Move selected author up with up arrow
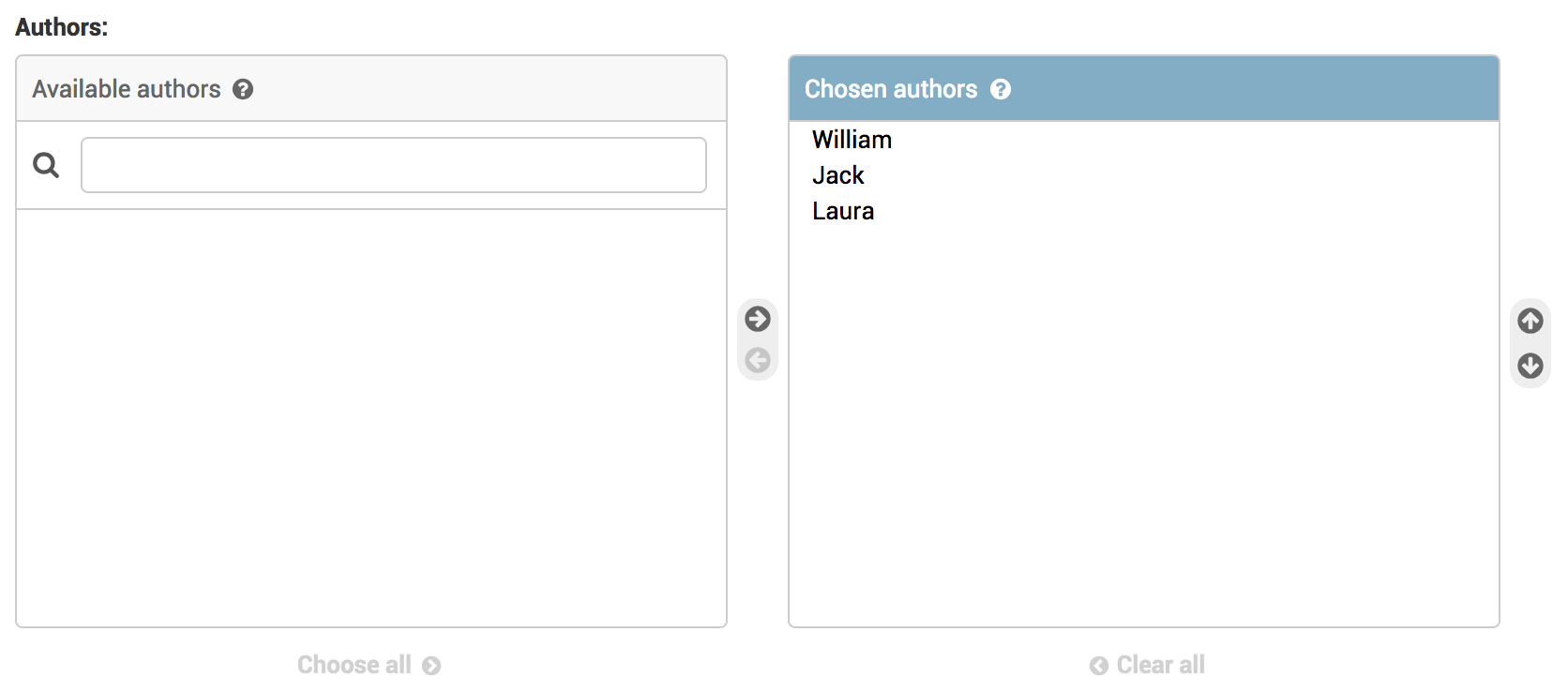The height and width of the screenshot is (692, 1568). (1530, 321)
